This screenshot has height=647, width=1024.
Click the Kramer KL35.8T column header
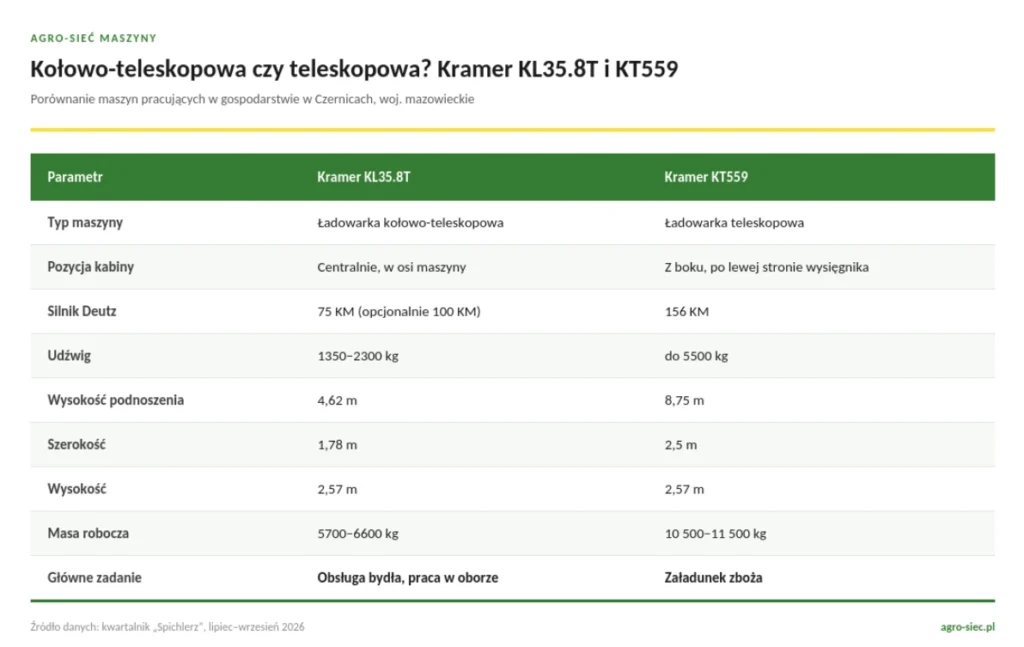[x=364, y=177]
